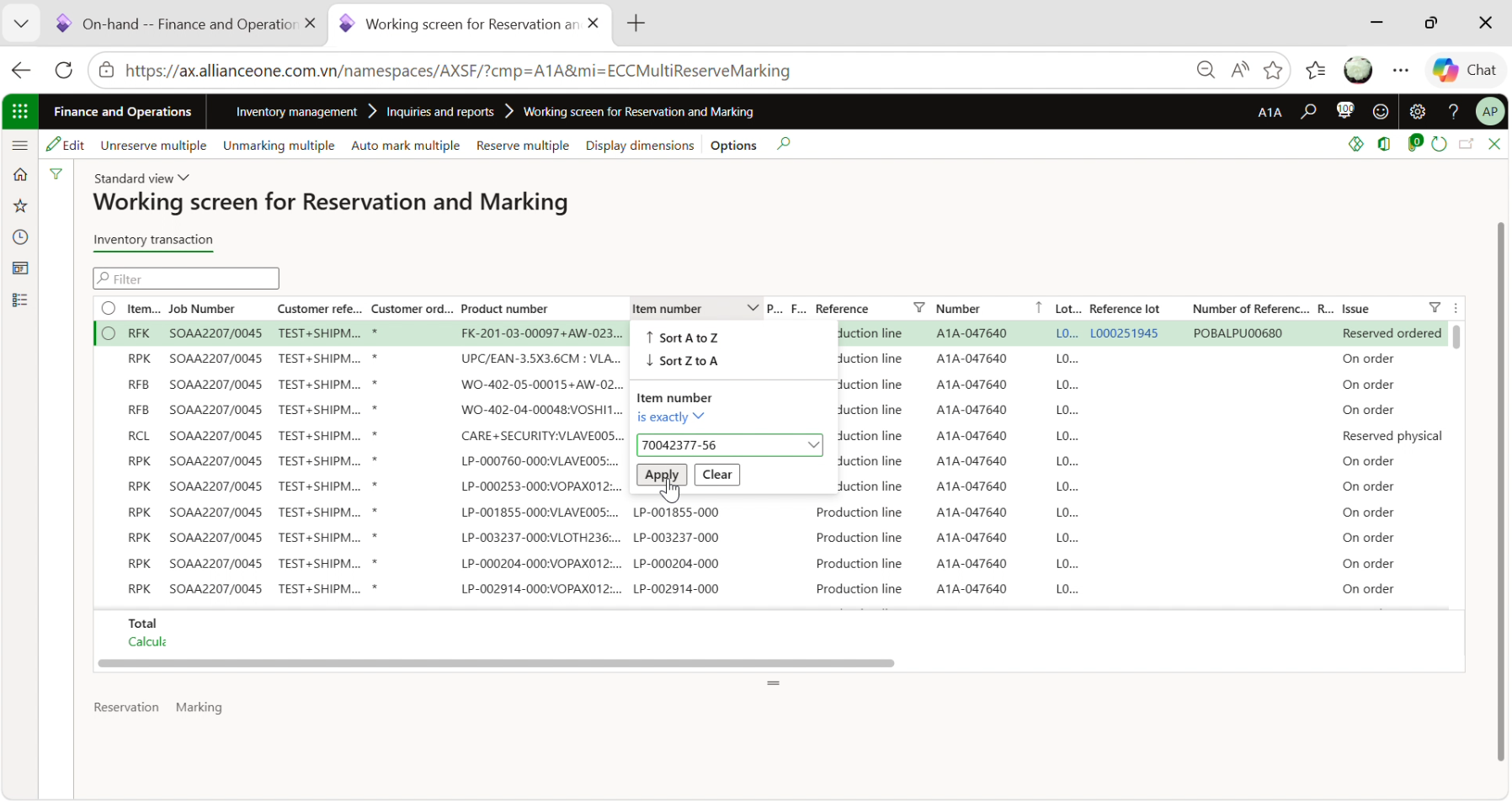Show the filter pane funnel icon
This screenshot has height=802, width=1512.
pos(56,174)
